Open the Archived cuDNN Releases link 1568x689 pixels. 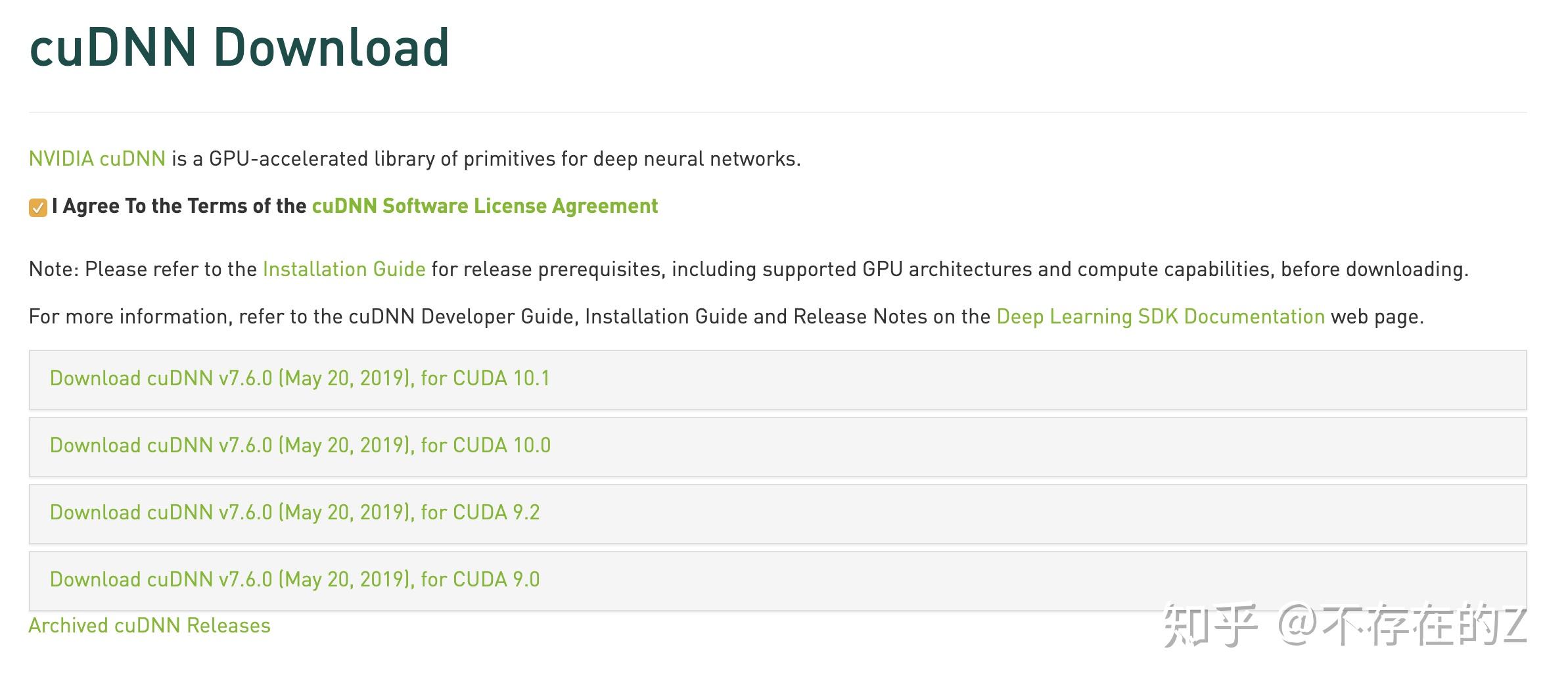click(150, 626)
